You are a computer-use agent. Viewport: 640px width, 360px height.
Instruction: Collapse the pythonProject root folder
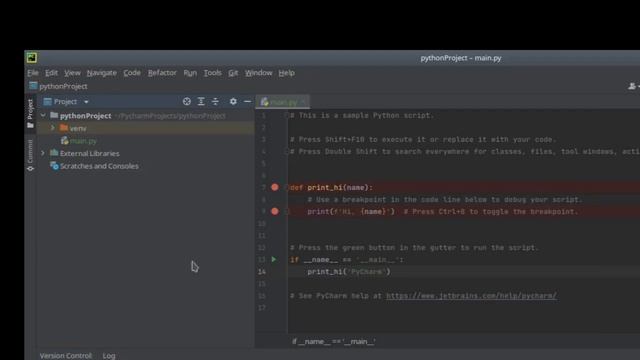click(43, 116)
